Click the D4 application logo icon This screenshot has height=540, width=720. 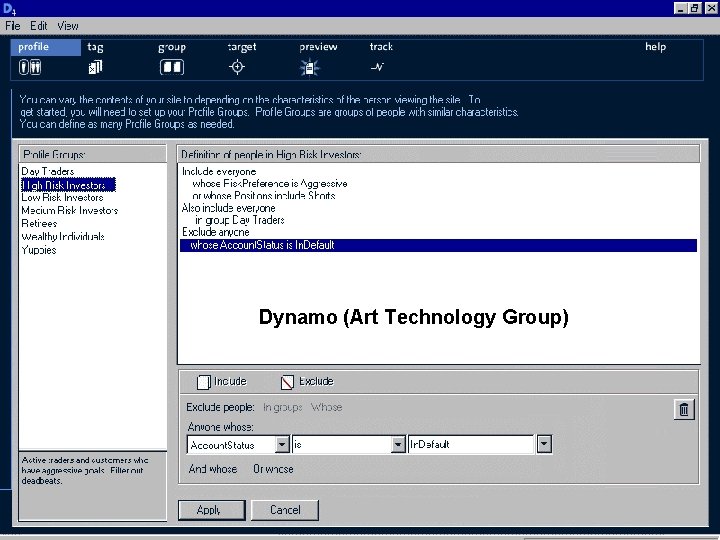9,8
